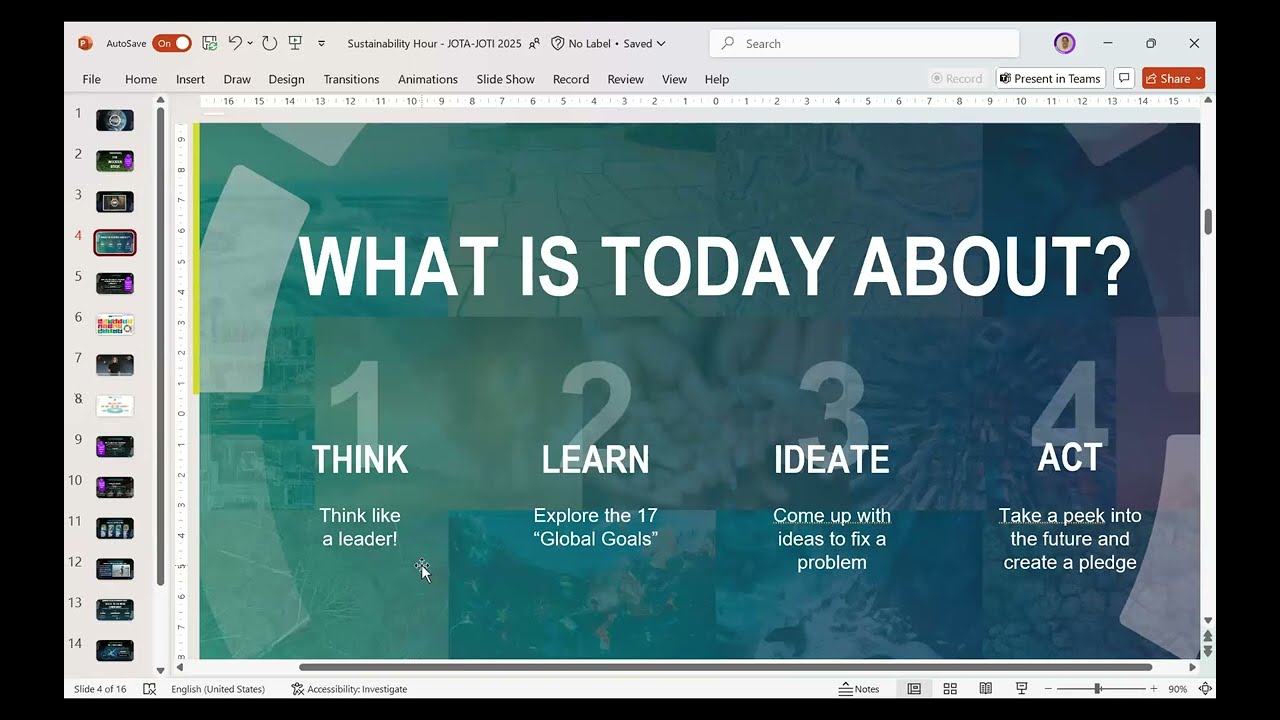Select slide 6 thumbnail
The width and height of the screenshot is (1280, 720).
click(115, 324)
